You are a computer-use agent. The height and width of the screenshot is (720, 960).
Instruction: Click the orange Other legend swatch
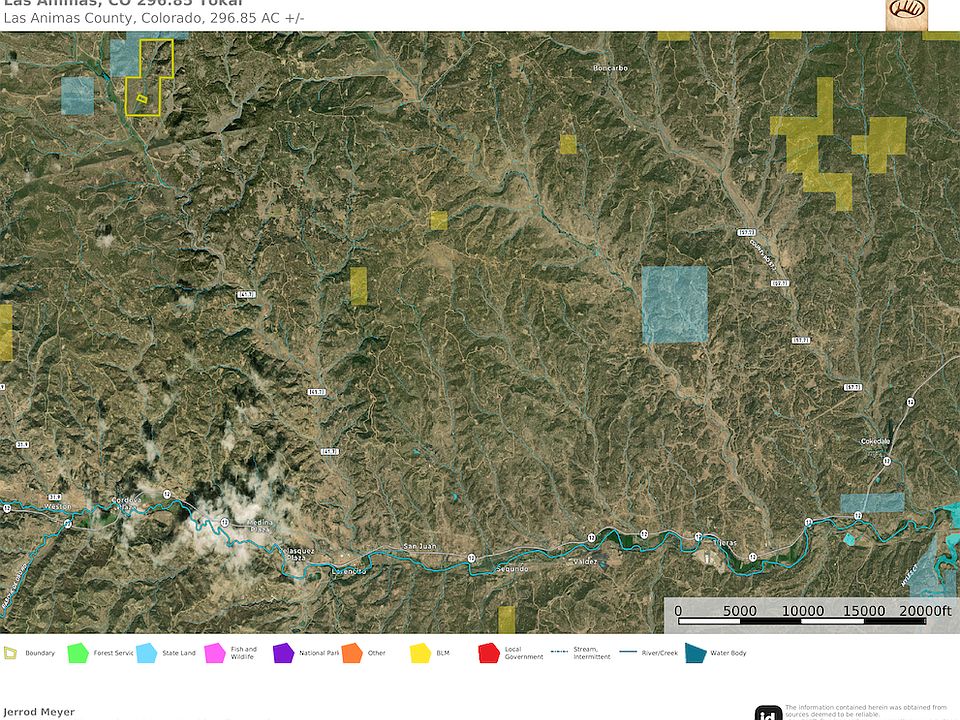[352, 653]
